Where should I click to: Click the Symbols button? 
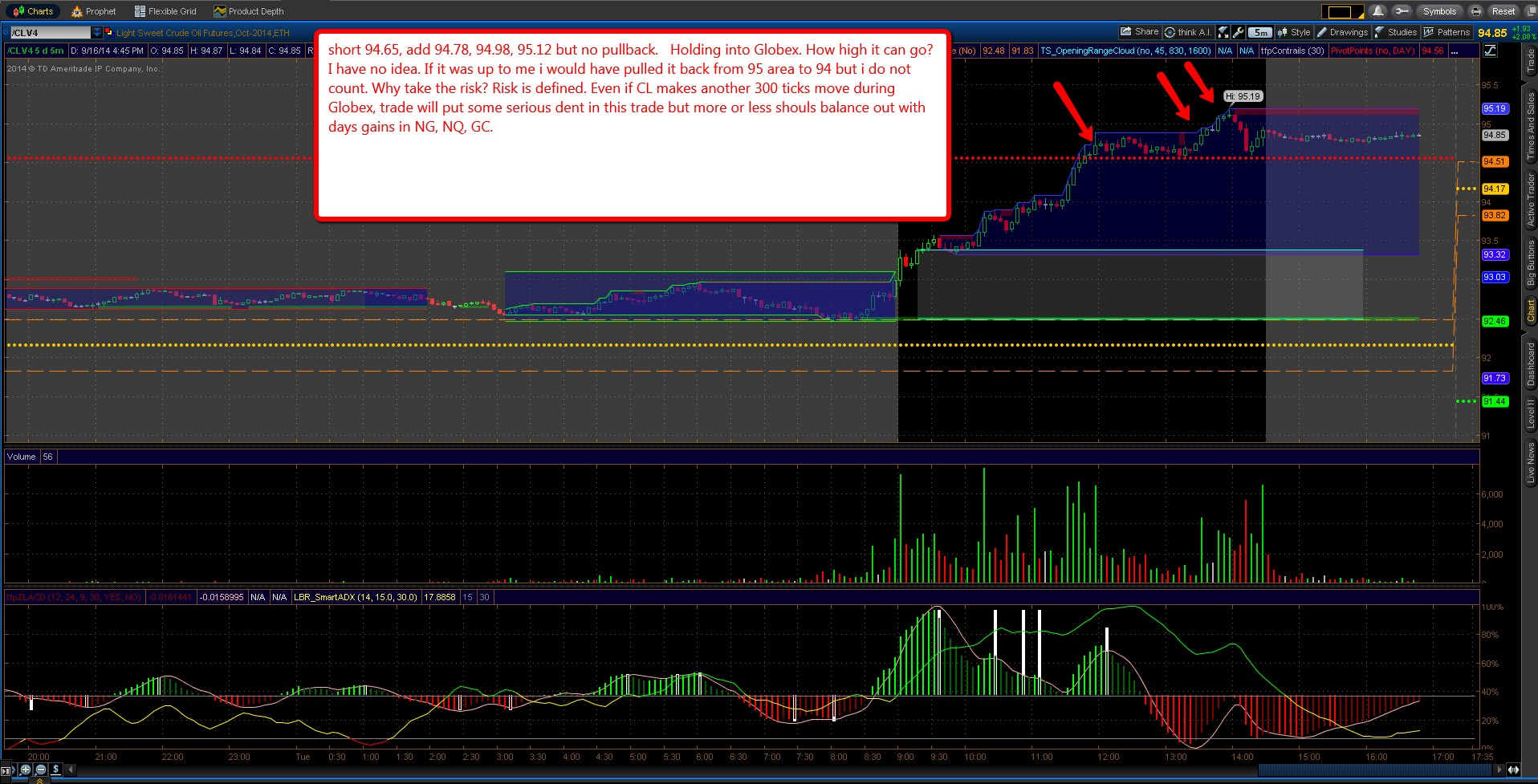(x=1439, y=11)
